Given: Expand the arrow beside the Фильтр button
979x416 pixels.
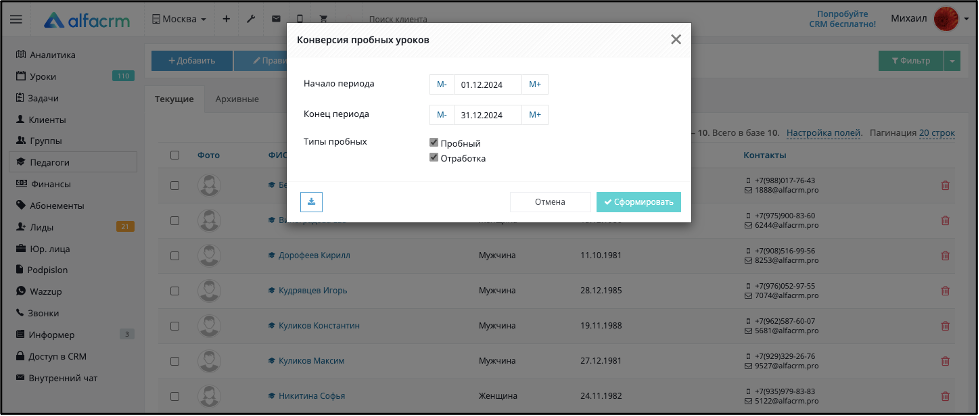Looking at the screenshot, I should (x=952, y=61).
